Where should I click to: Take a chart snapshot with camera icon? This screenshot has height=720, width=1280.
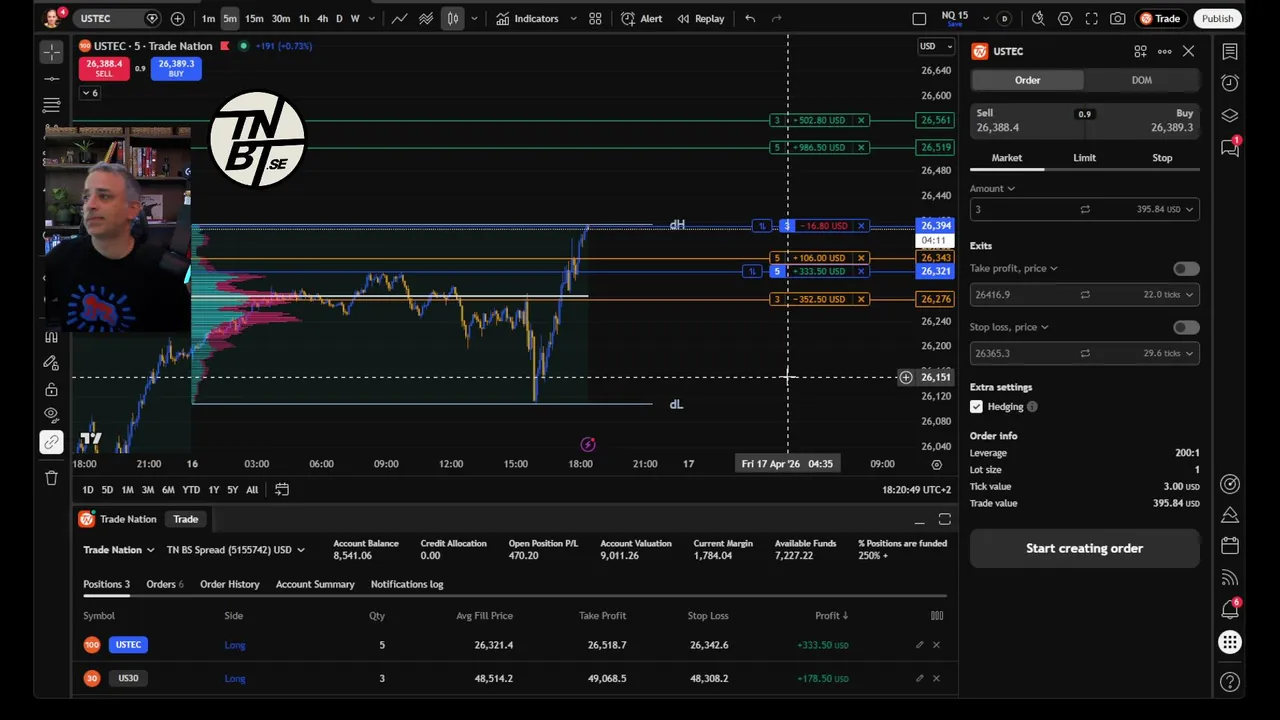[x=1118, y=18]
